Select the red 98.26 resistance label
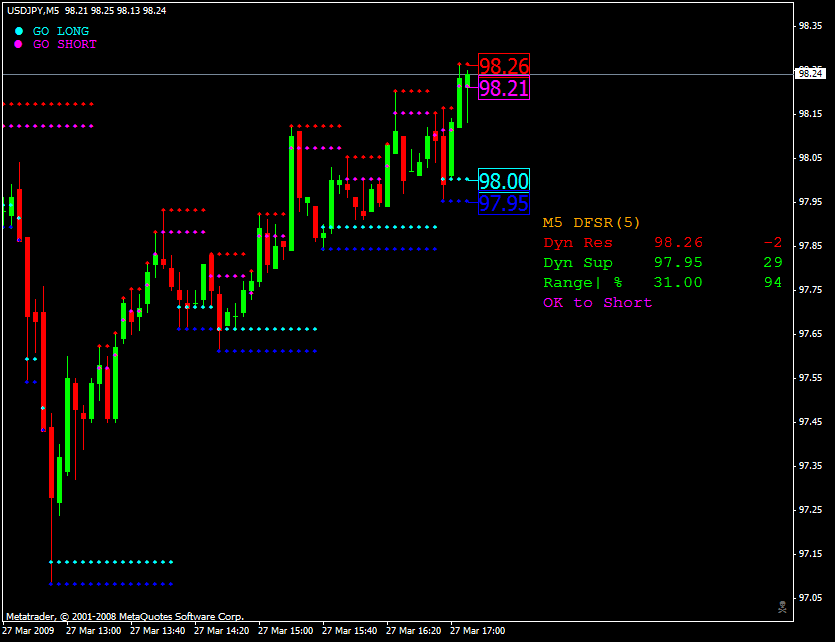Screen dimensions: 835x642 tap(504, 65)
